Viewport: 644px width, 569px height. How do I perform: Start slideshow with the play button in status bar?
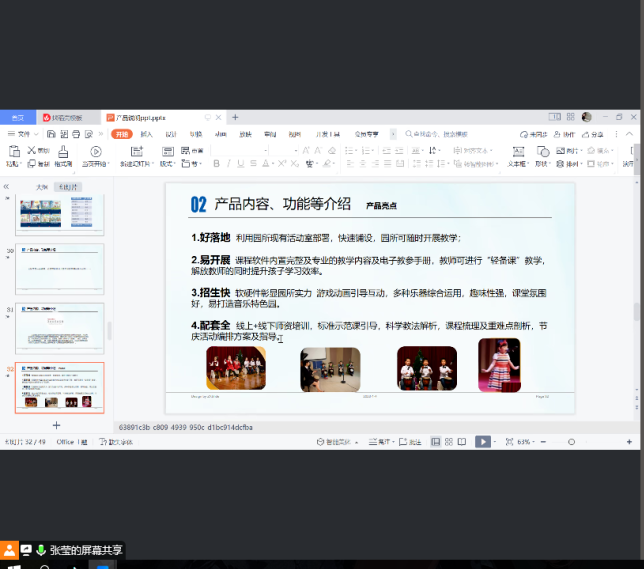(482, 441)
